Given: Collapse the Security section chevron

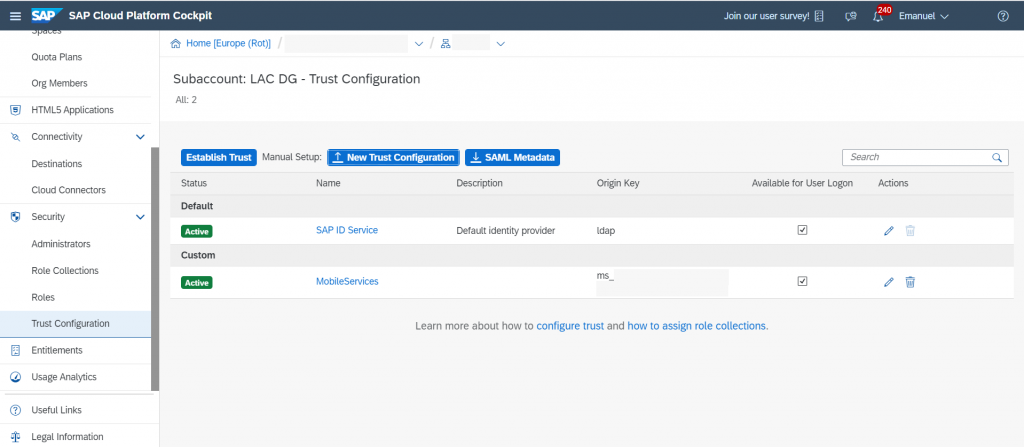Looking at the screenshot, I should click(x=140, y=217).
